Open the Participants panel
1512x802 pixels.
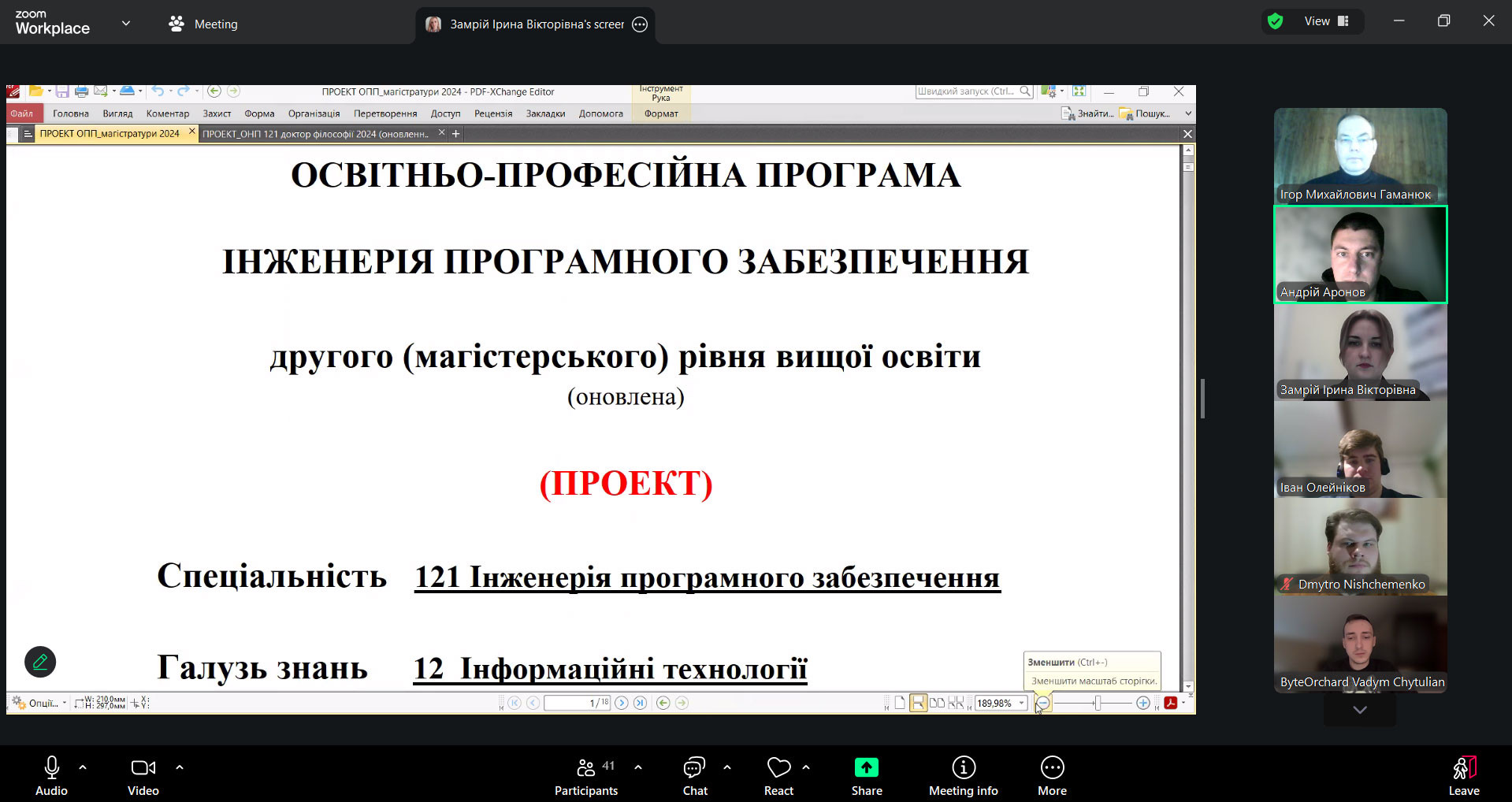click(x=585, y=776)
